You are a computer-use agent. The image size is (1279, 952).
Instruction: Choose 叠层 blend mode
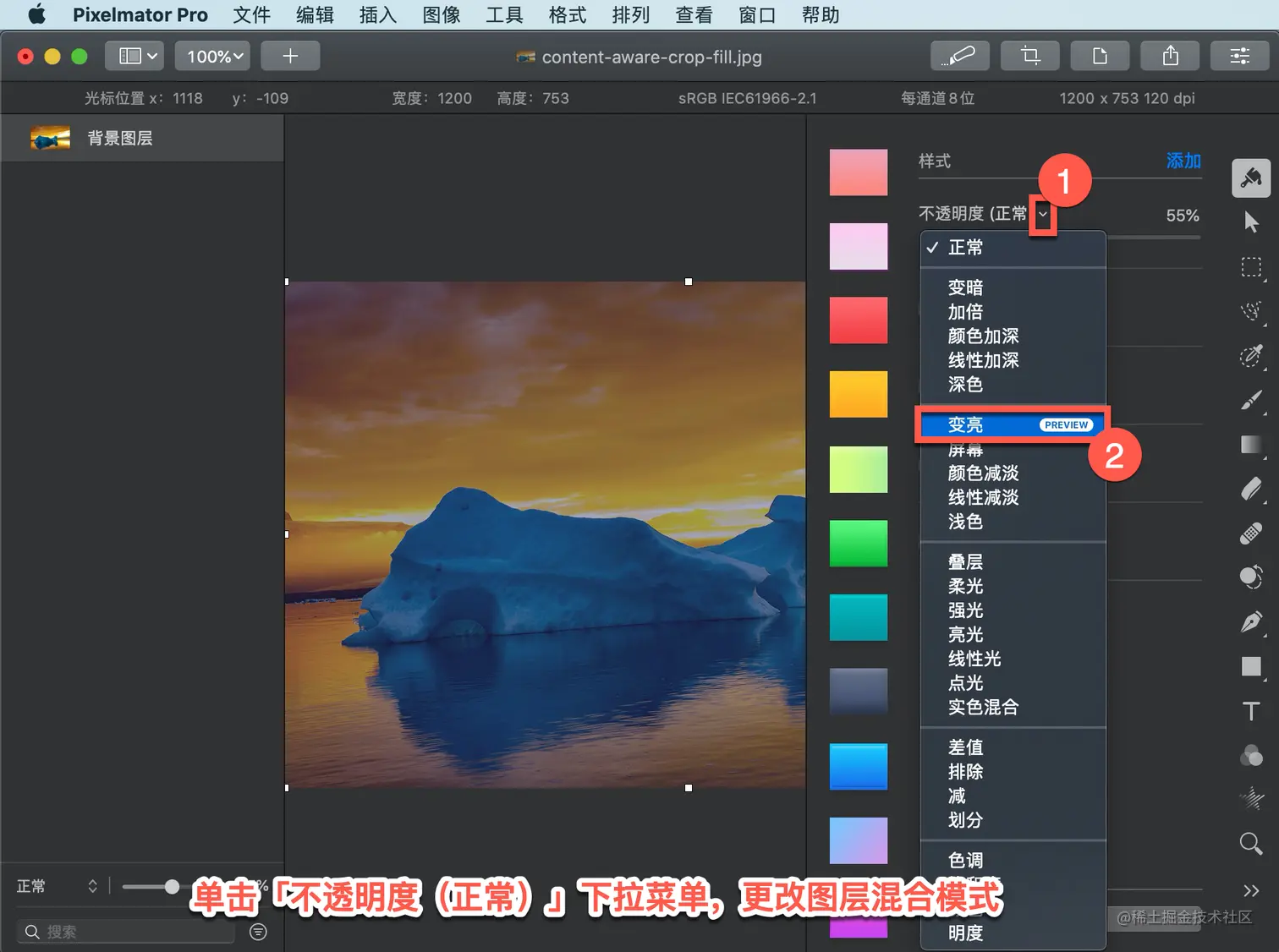point(1013,561)
